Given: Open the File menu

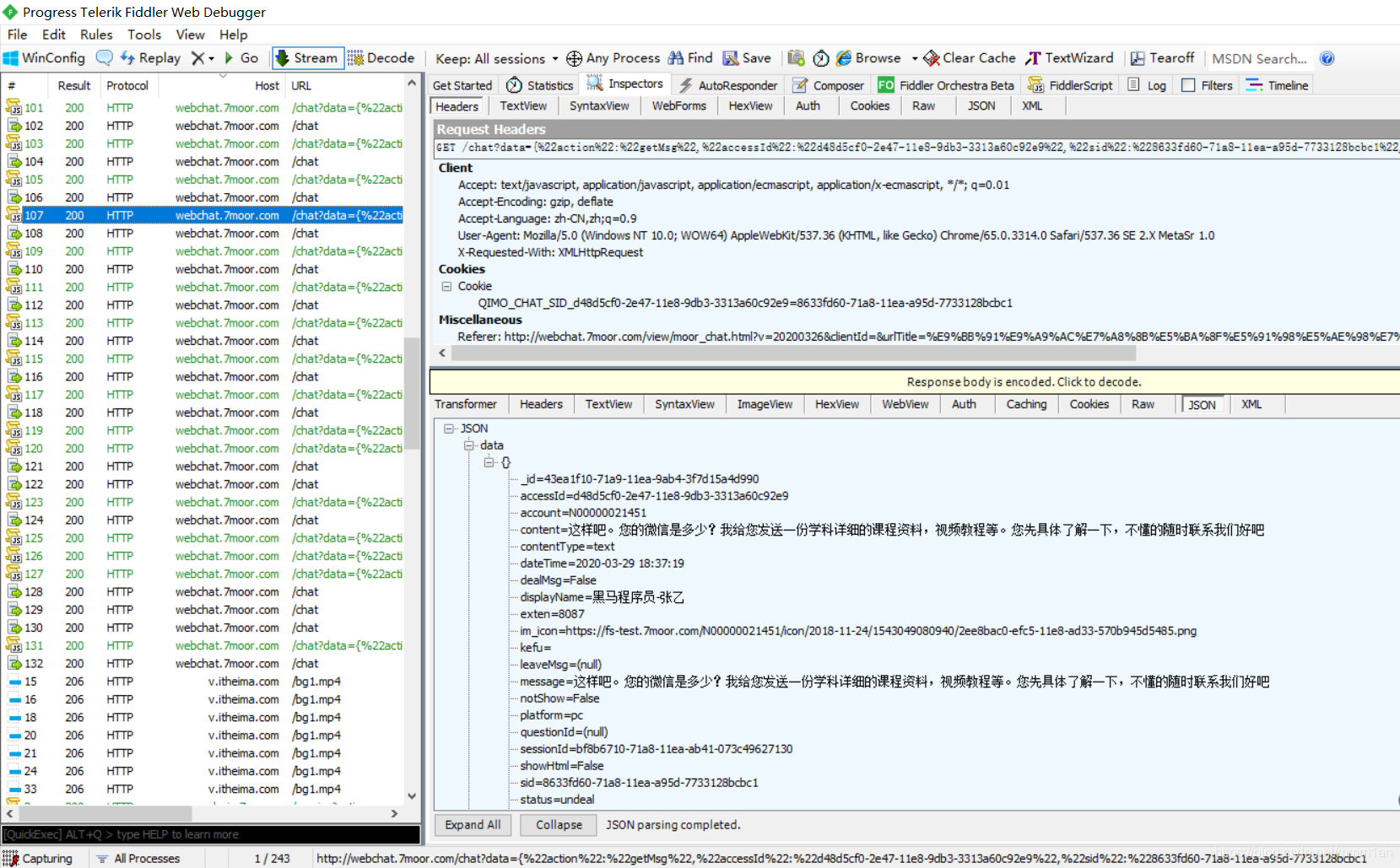Looking at the screenshot, I should 17,35.
